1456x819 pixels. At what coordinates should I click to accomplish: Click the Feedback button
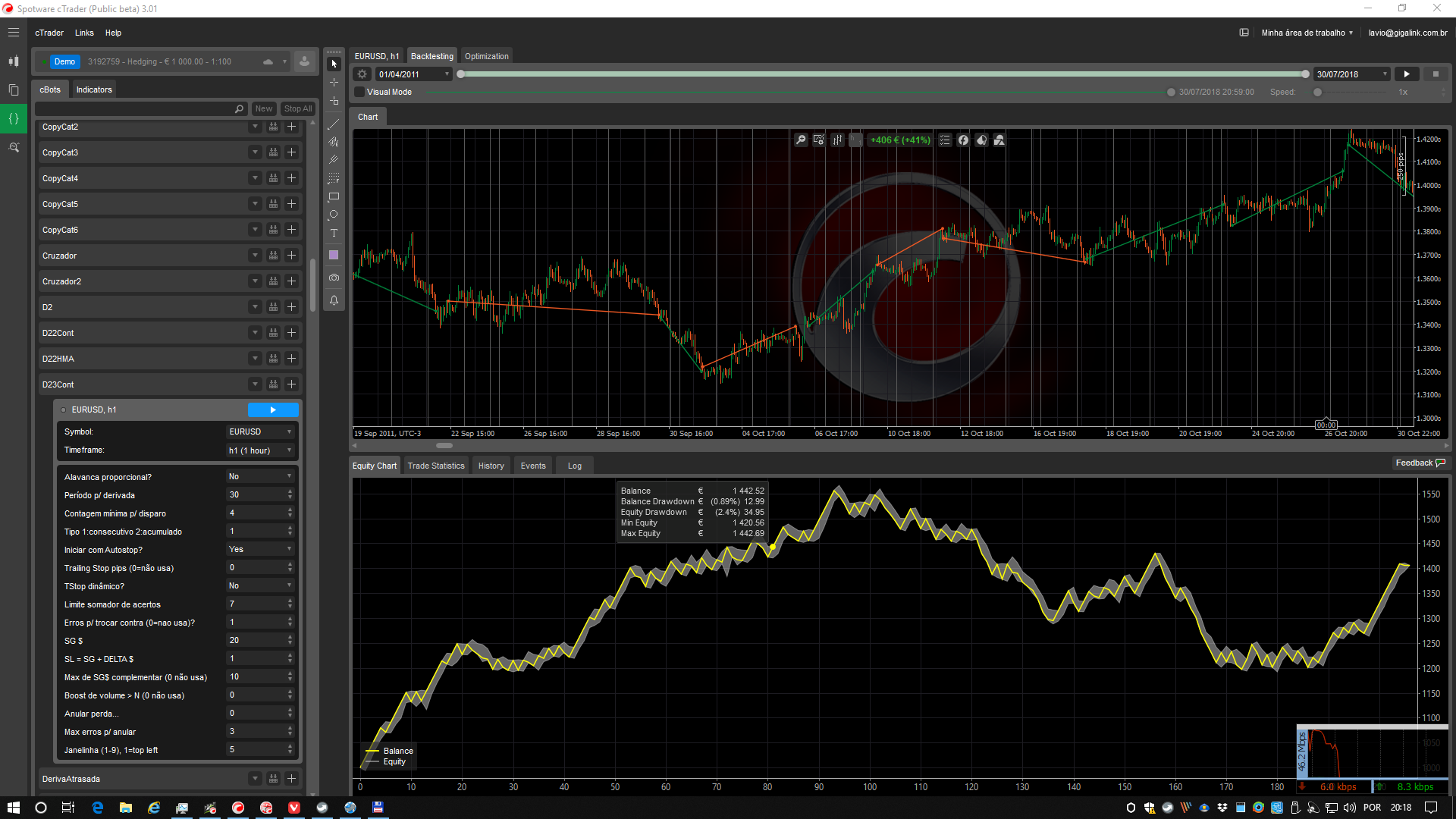1421,463
